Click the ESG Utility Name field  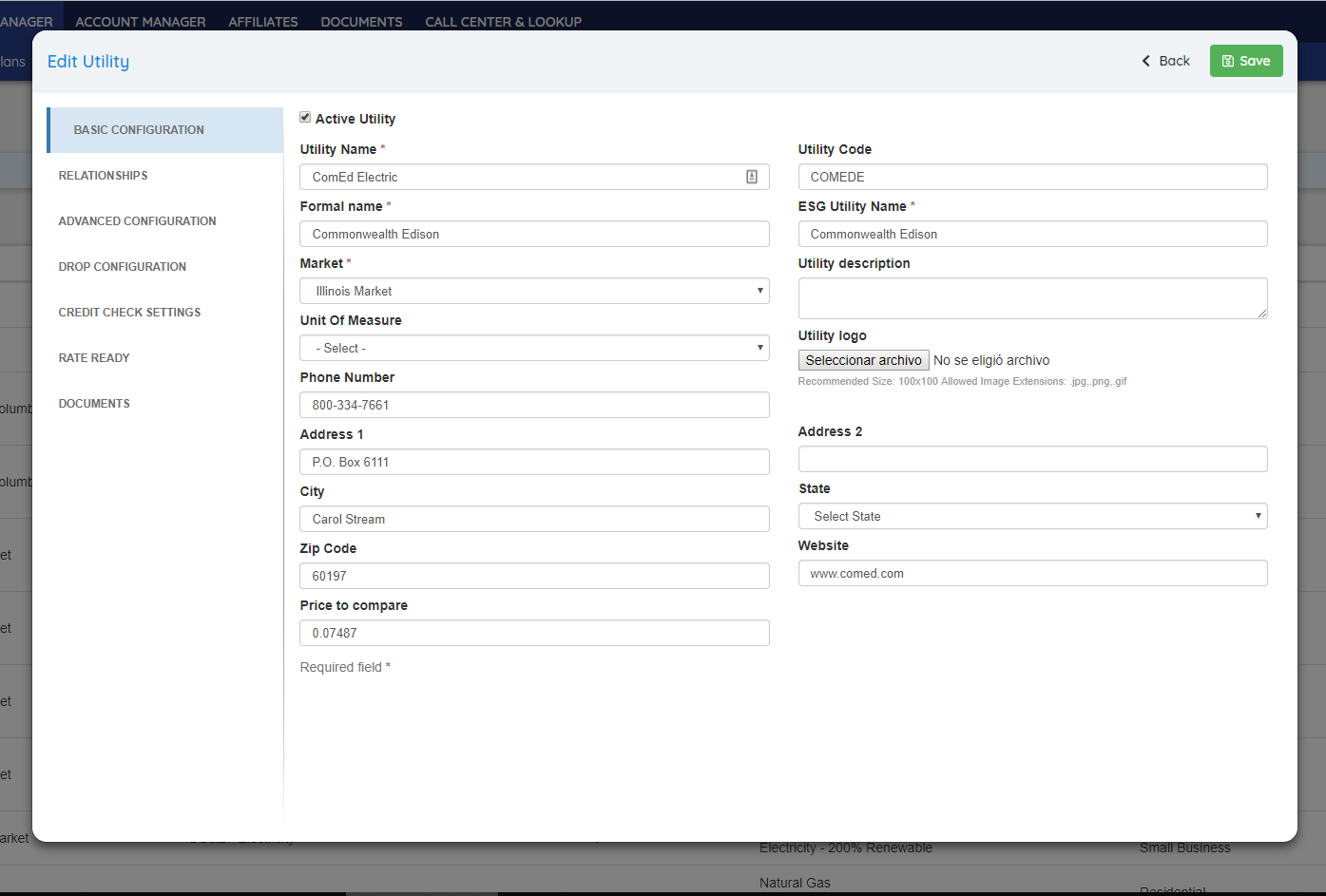(x=1032, y=234)
